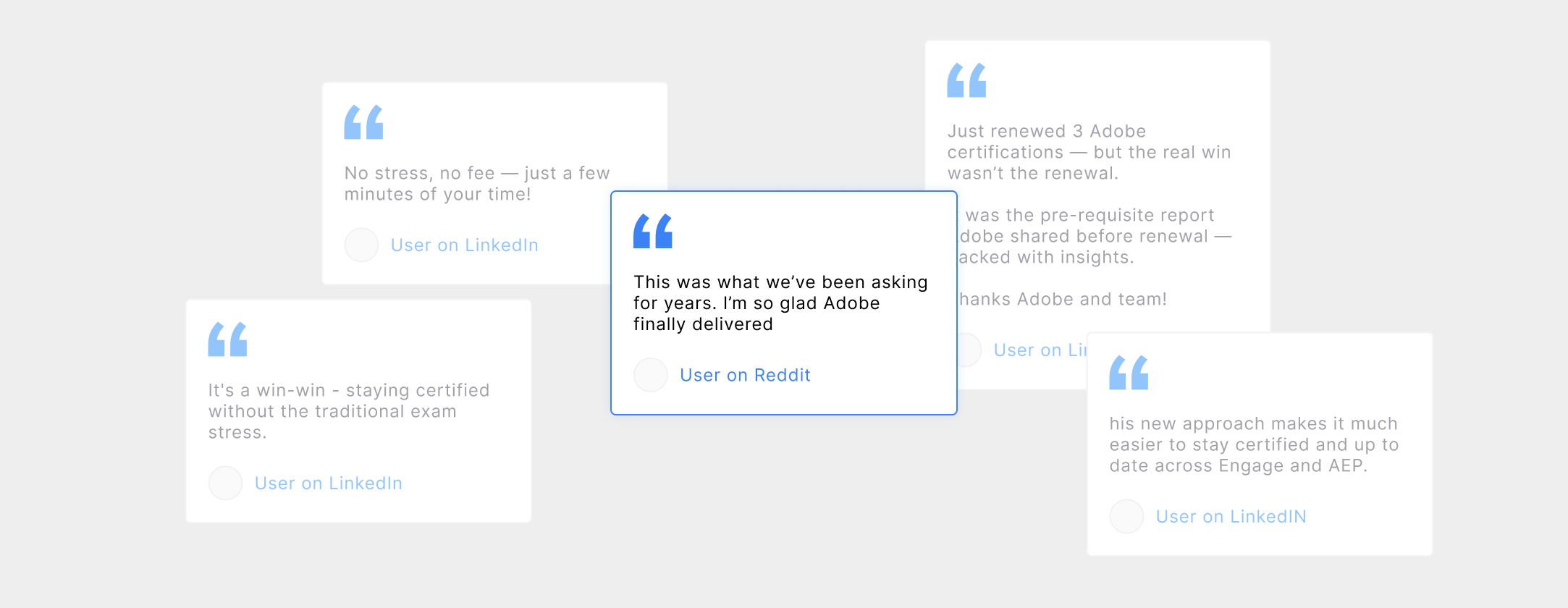
Task: Click the quote icon above "new approach makes it"
Action: [1129, 373]
